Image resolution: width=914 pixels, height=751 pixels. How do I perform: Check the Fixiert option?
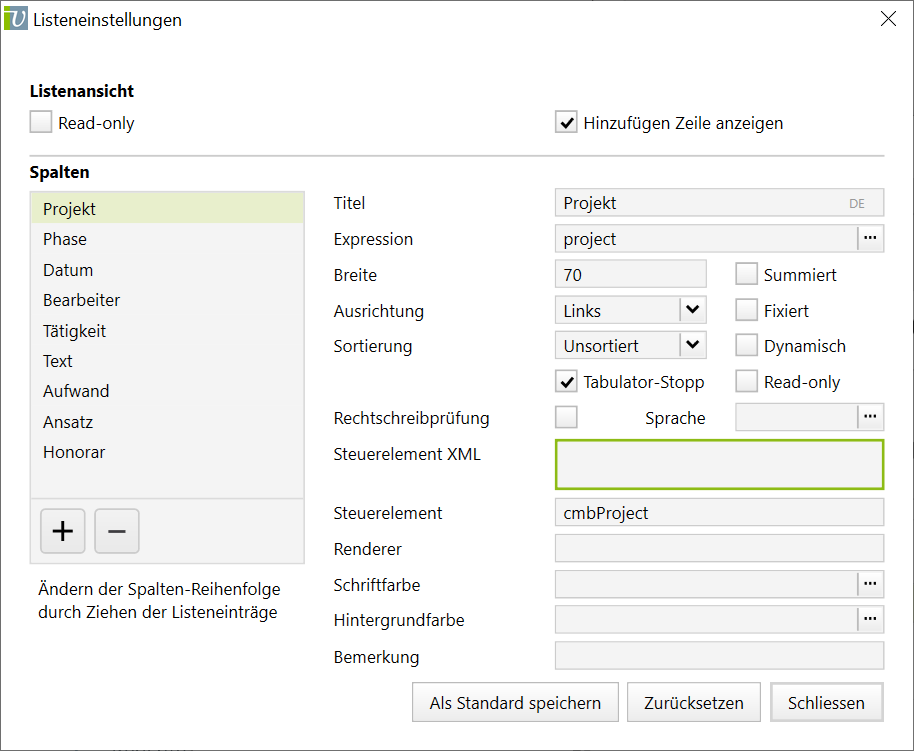click(747, 310)
